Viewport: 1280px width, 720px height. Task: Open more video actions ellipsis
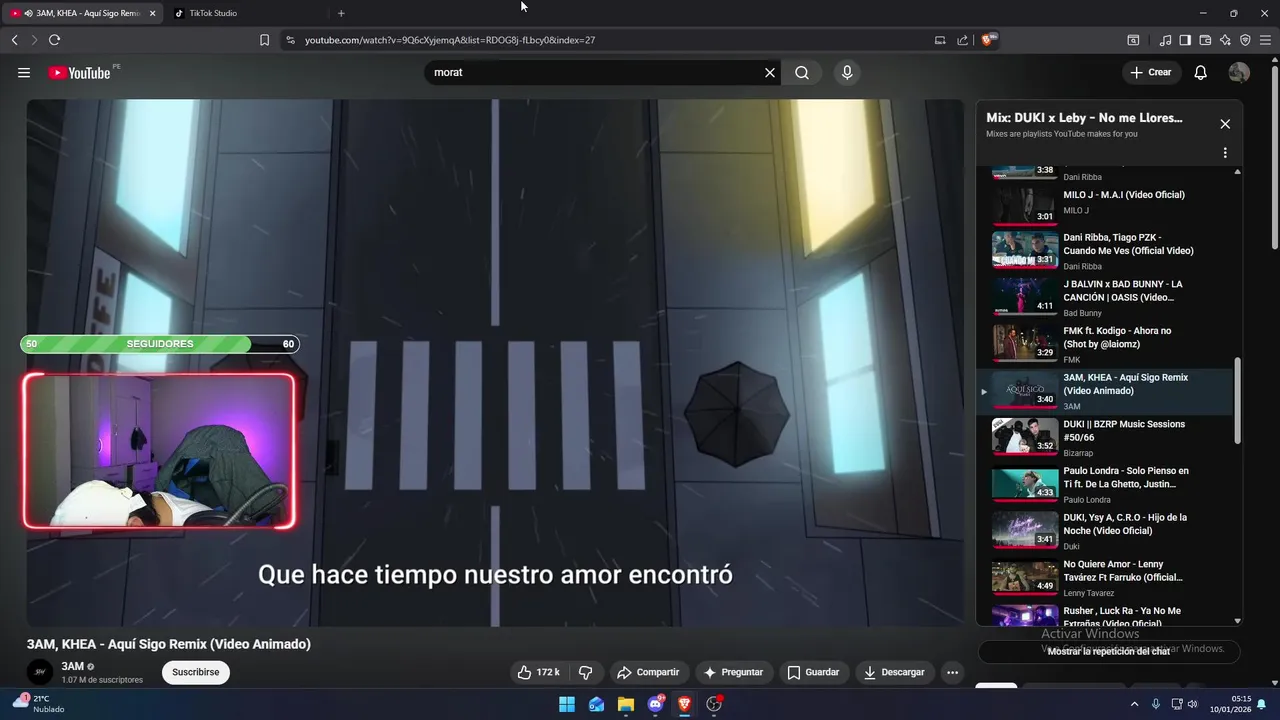[952, 672]
